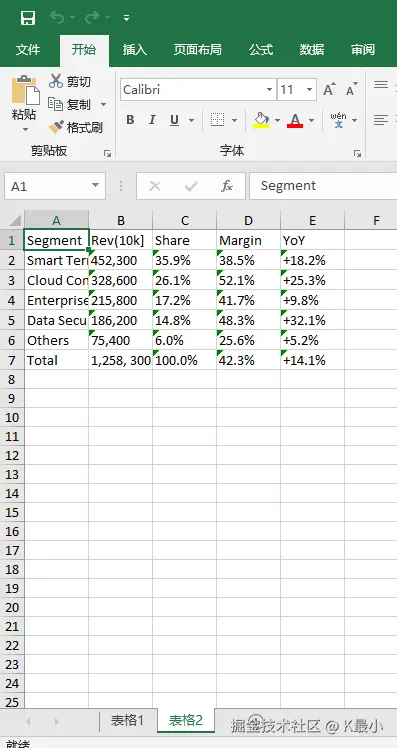Viewport: 397px width, 748px height.
Task: Switch to sheet tab 表格2
Action: 186,720
